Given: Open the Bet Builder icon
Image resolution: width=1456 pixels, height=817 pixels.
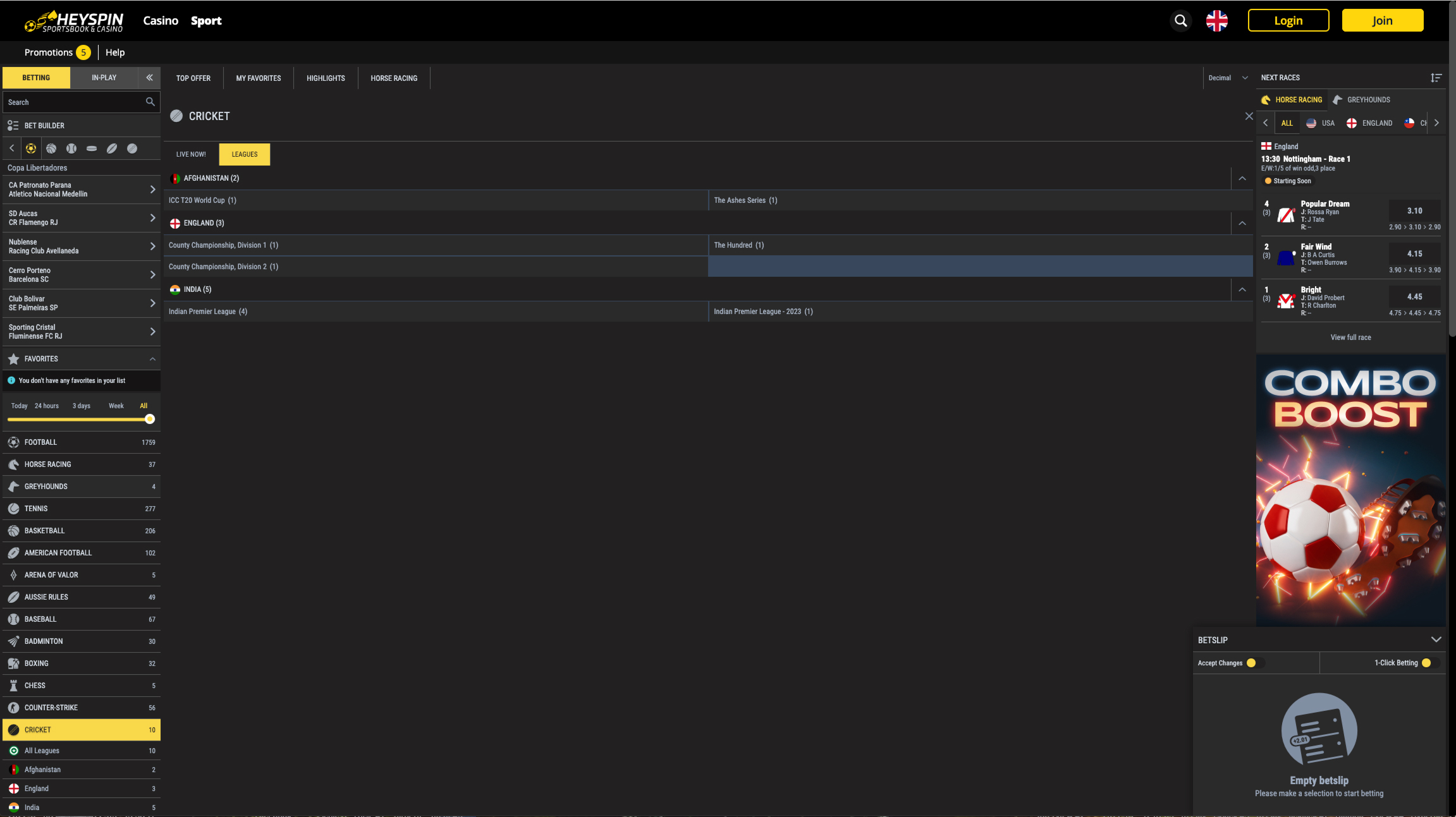Looking at the screenshot, I should [x=13, y=126].
